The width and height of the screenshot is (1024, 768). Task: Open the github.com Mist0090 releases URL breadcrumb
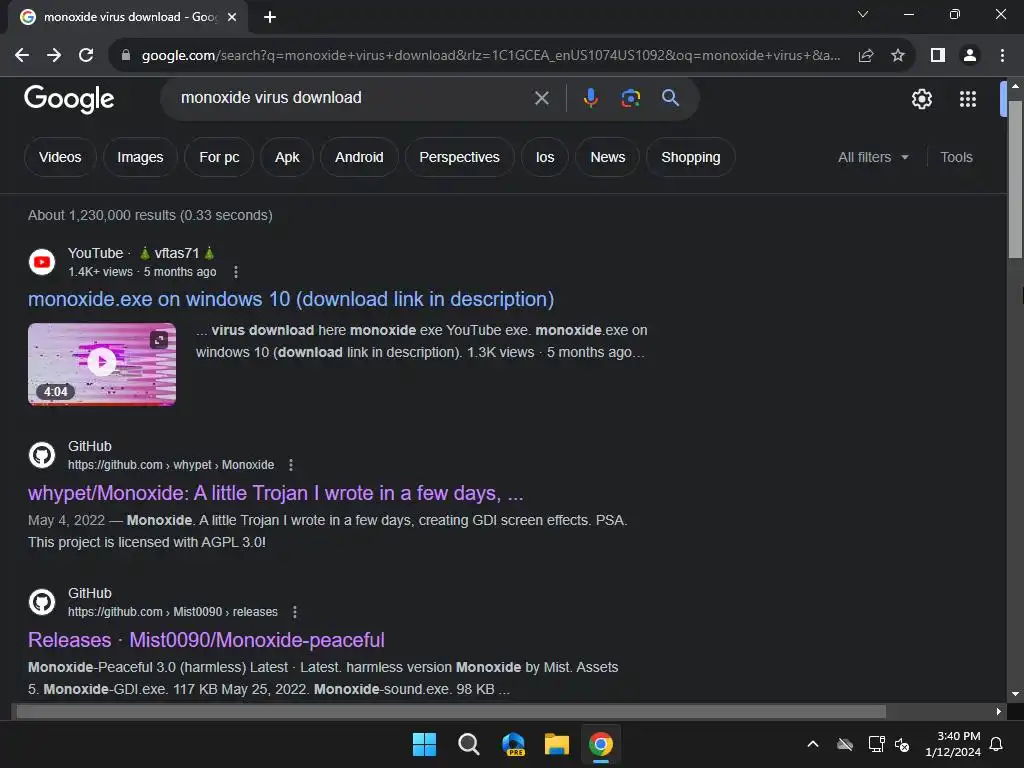click(x=173, y=612)
